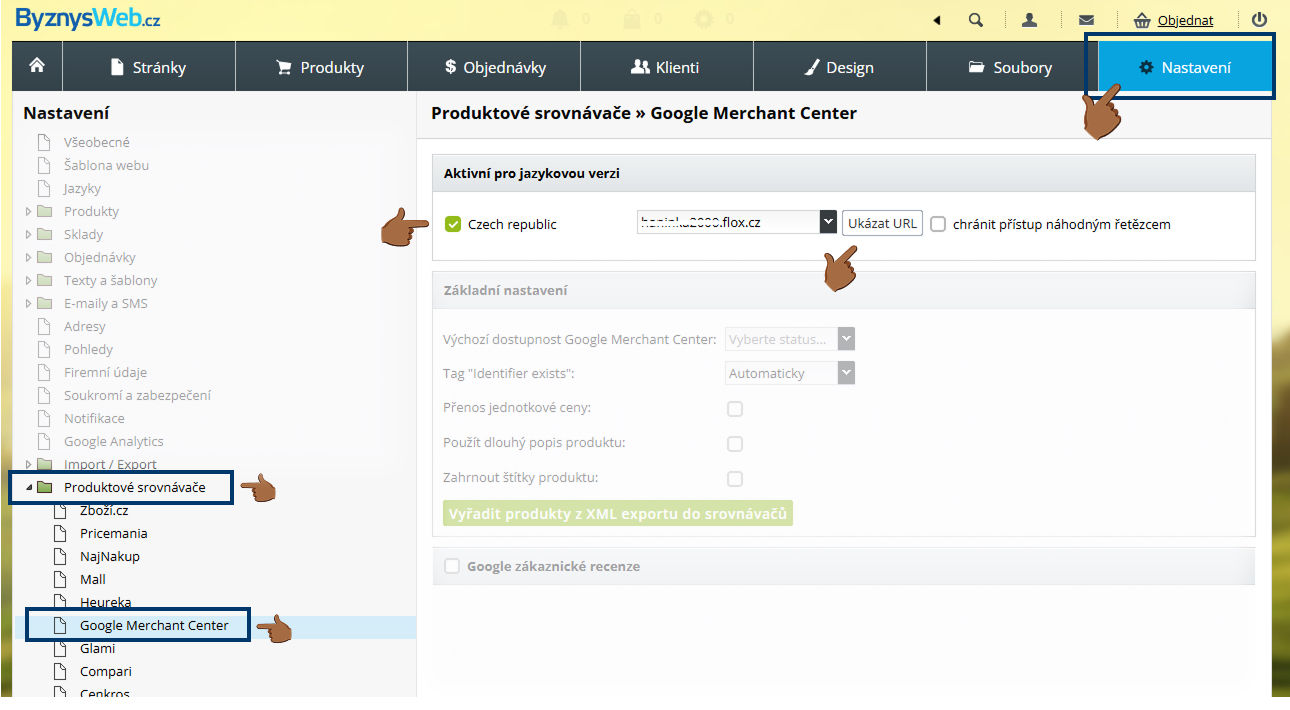
Task: Click the ByznysWeb.cz logo
Action: 88,19
